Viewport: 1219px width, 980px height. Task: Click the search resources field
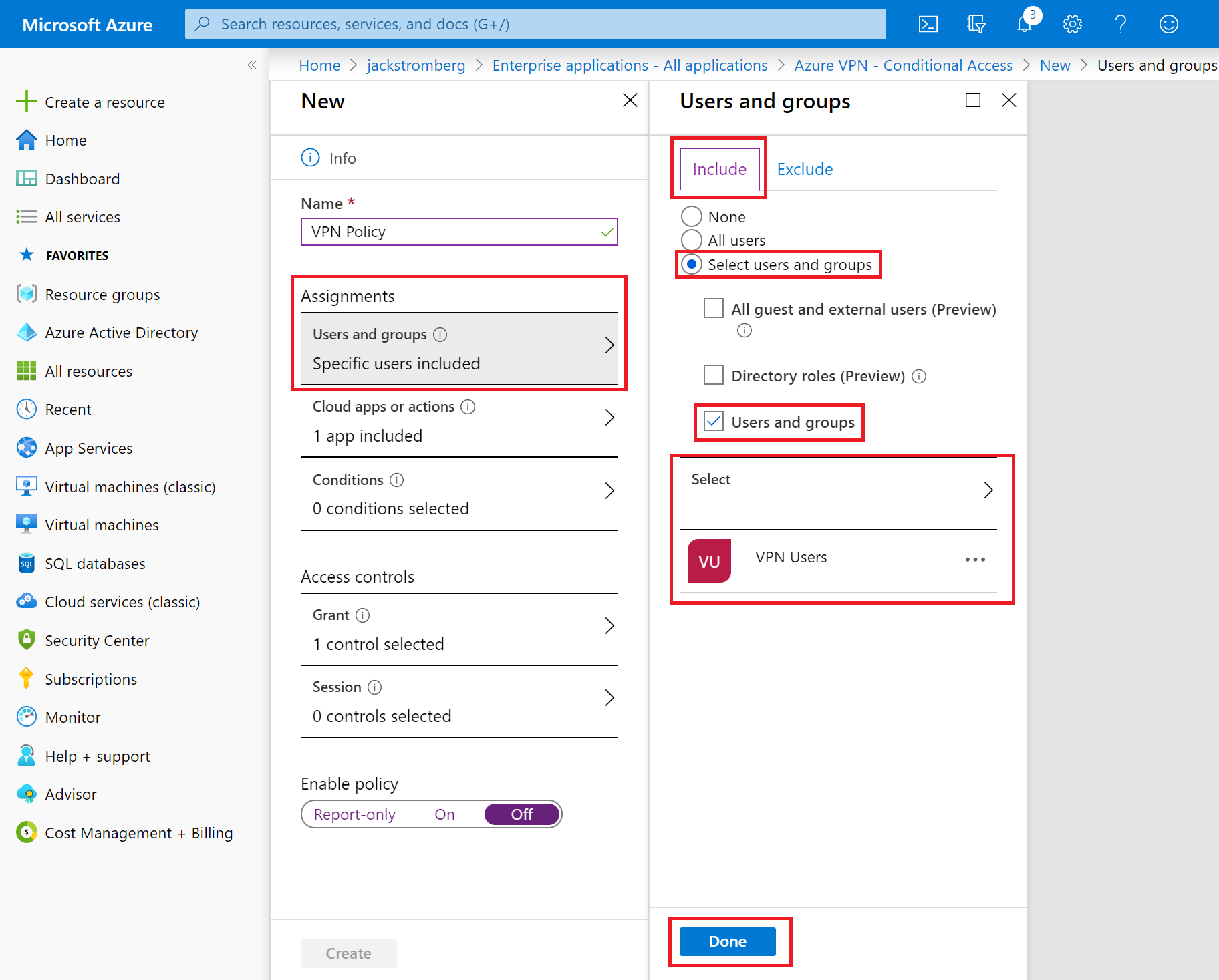(535, 24)
